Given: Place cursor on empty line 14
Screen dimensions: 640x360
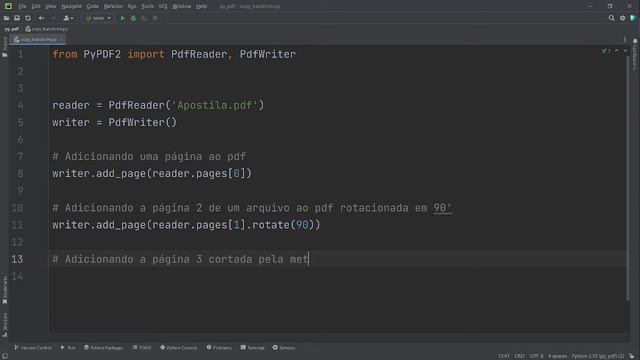Looking at the screenshot, I should point(337,276).
